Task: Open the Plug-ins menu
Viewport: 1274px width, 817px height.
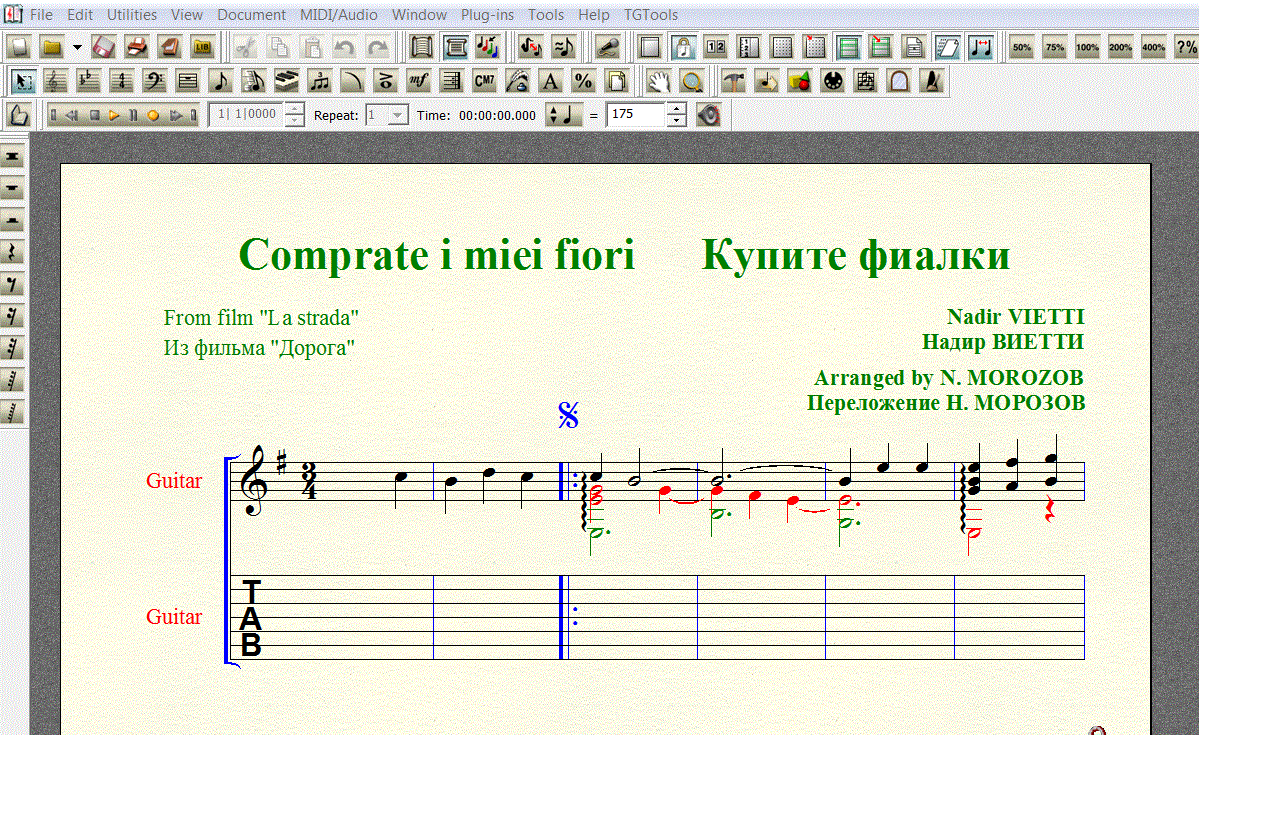Action: (487, 15)
